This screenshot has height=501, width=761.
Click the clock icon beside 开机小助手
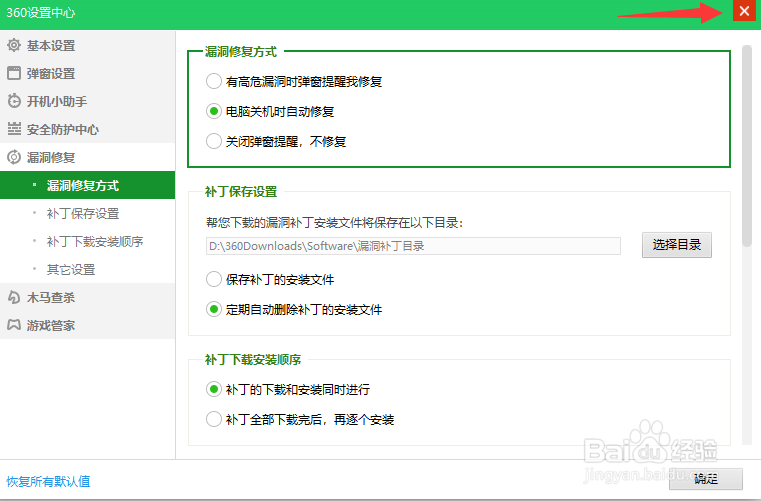(14, 101)
